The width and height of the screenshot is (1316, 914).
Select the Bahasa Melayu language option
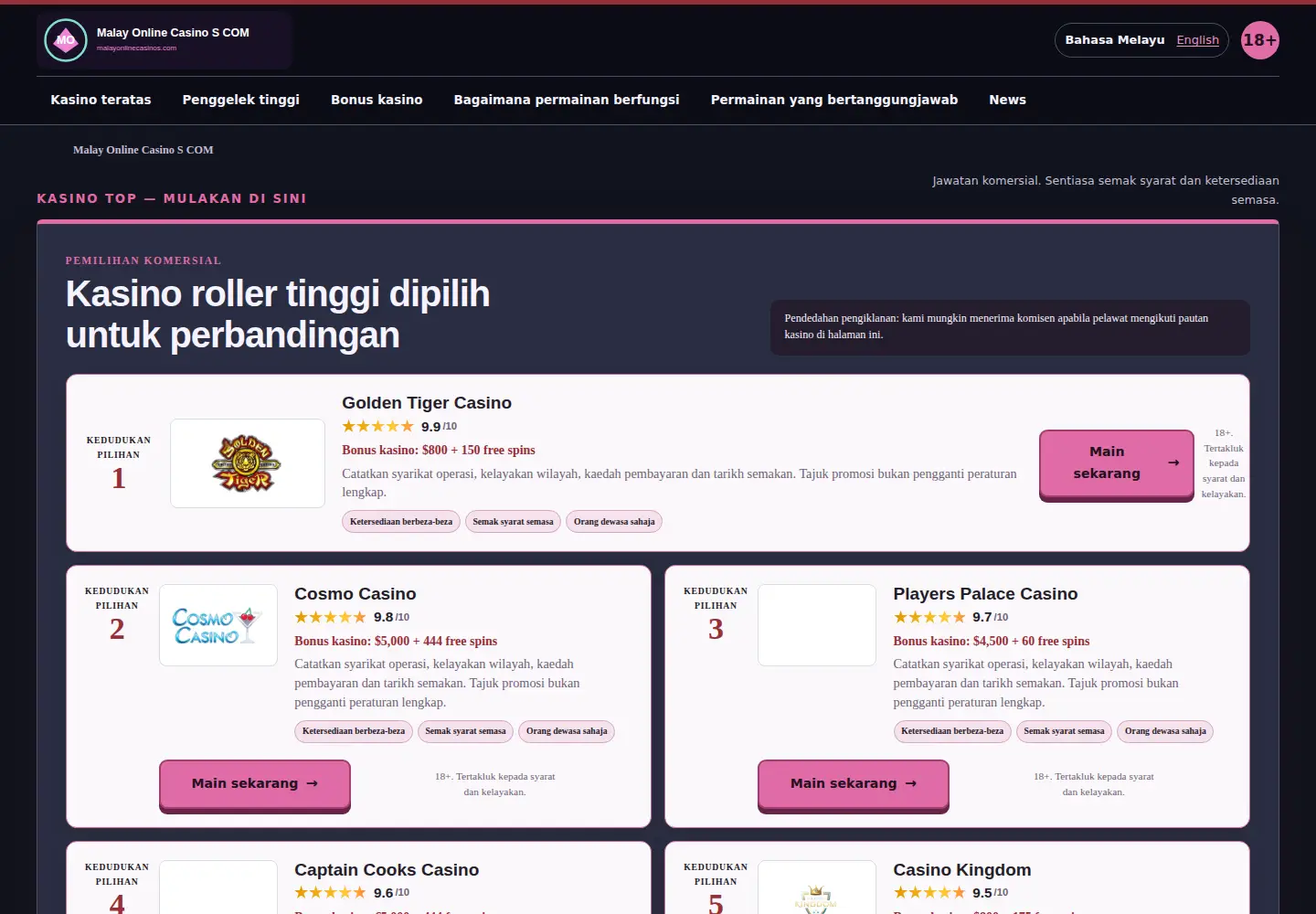point(1115,40)
